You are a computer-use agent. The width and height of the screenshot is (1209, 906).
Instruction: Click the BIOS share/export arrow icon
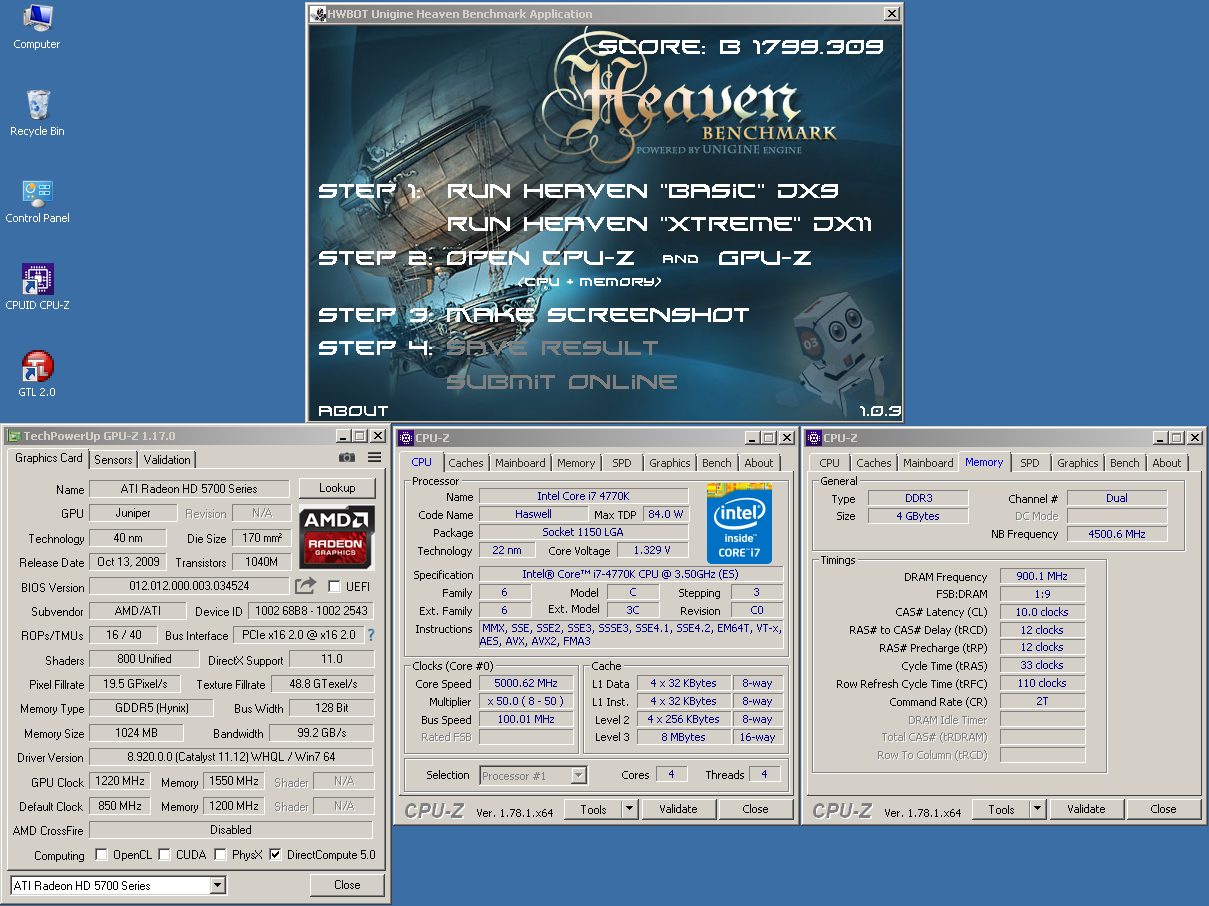point(306,586)
